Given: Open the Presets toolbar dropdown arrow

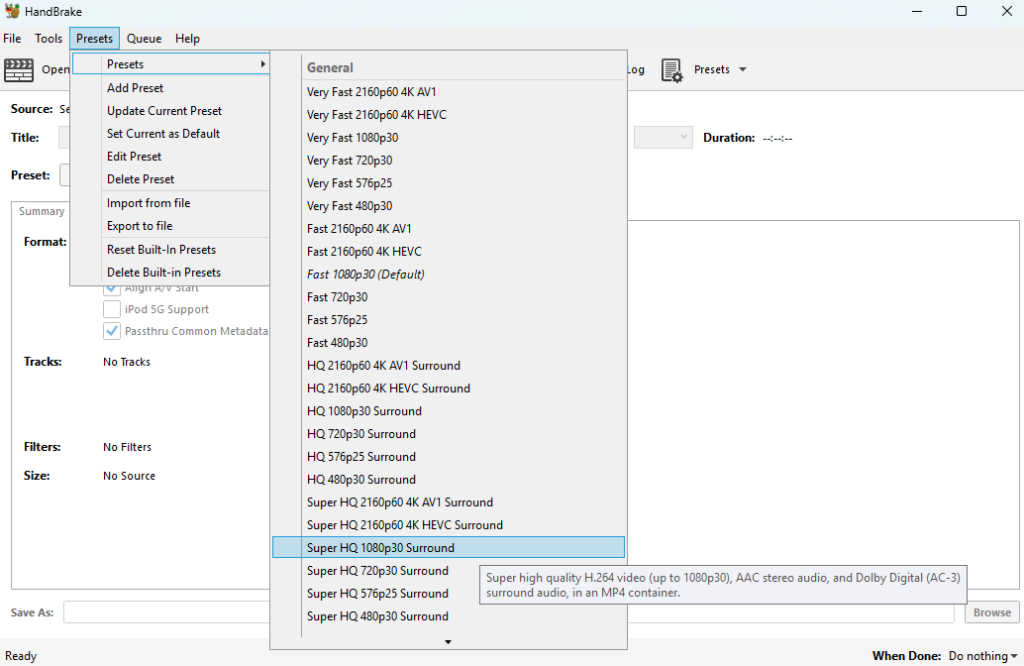Looking at the screenshot, I should click(741, 70).
